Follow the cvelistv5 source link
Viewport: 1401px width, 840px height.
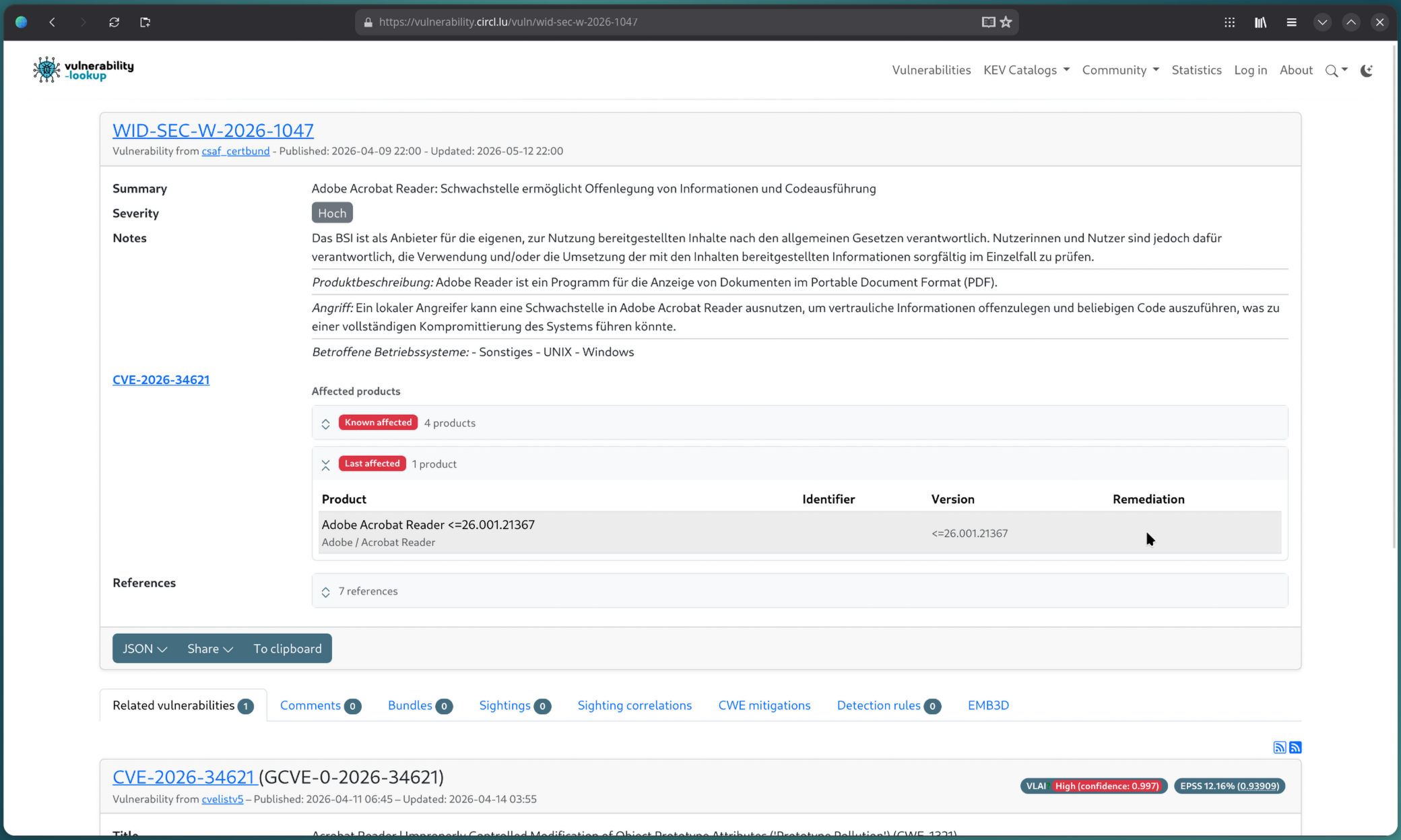pyautogui.click(x=222, y=799)
